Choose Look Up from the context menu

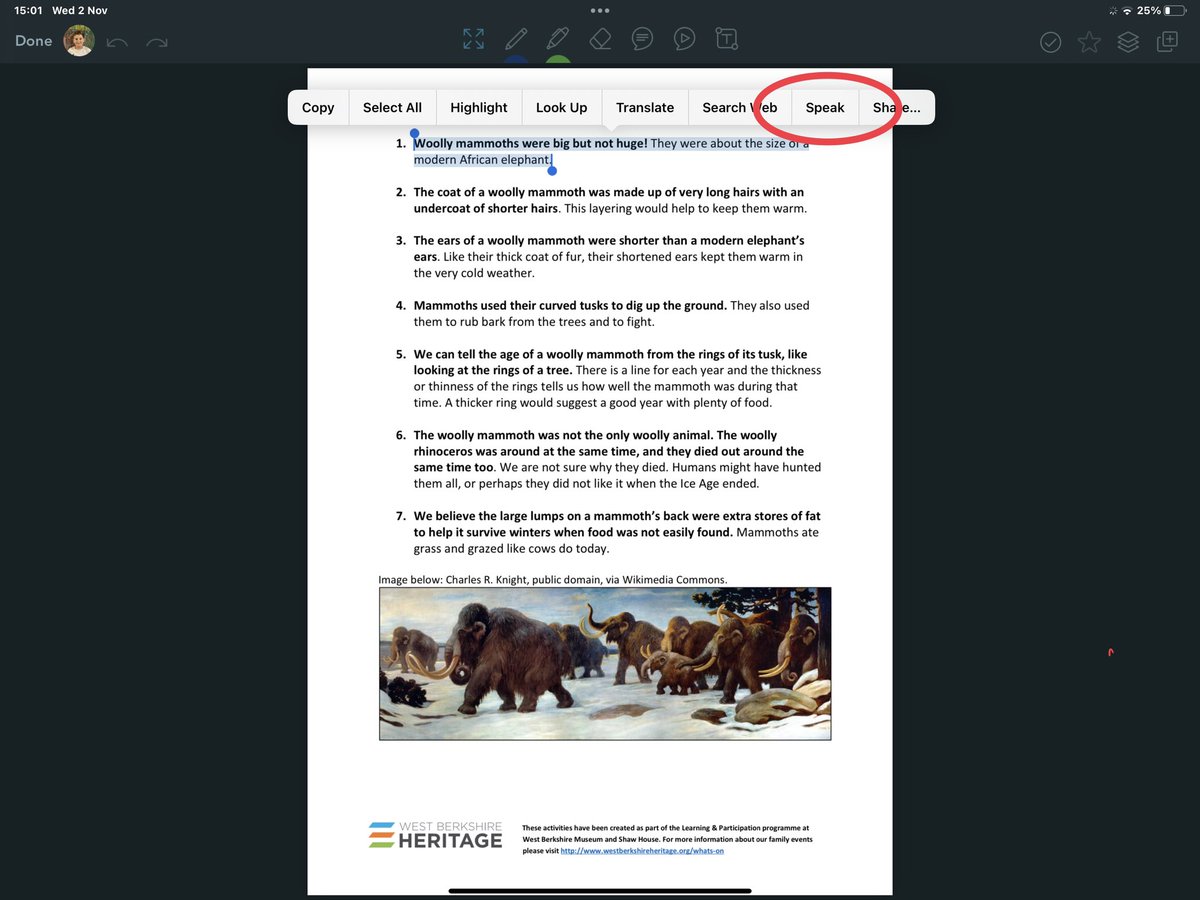pos(561,107)
